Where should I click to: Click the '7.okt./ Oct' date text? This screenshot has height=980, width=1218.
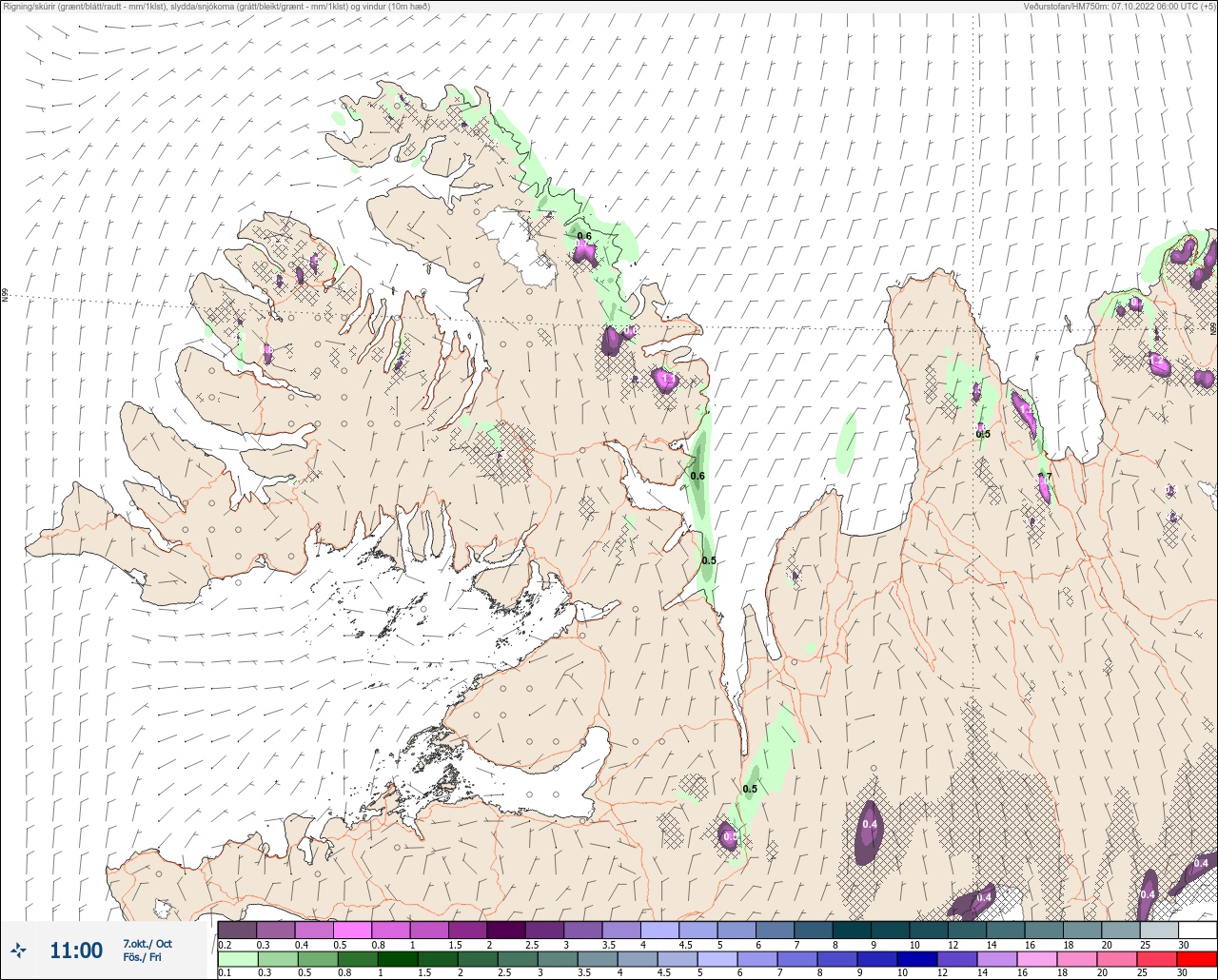pyautogui.click(x=147, y=944)
